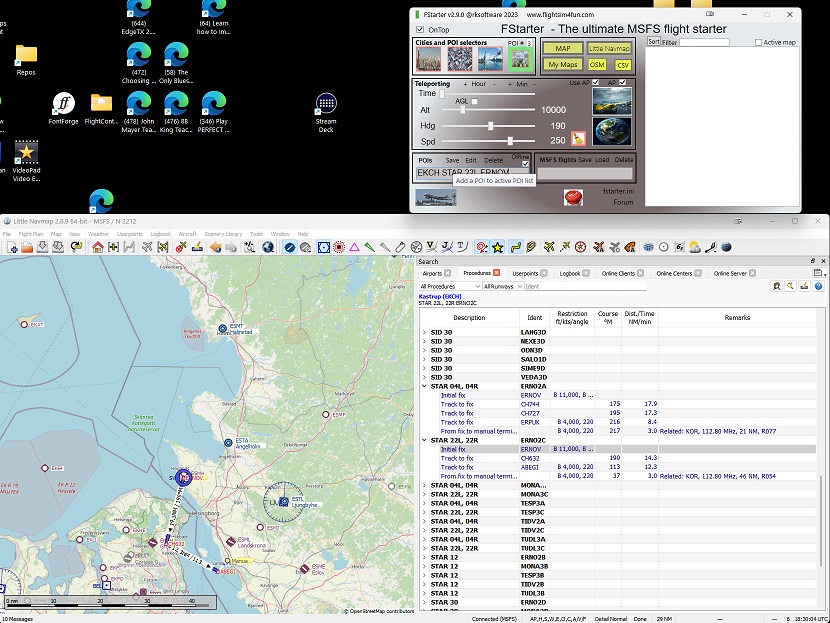
Task: Click the broom clear icon in FStarter
Action: [578, 138]
